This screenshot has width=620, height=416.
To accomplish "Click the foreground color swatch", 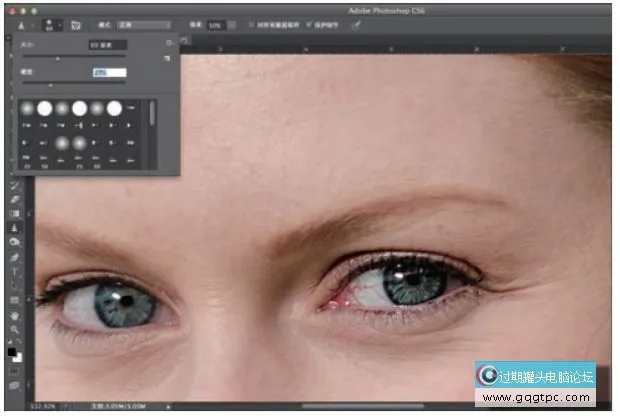I will point(12,351).
